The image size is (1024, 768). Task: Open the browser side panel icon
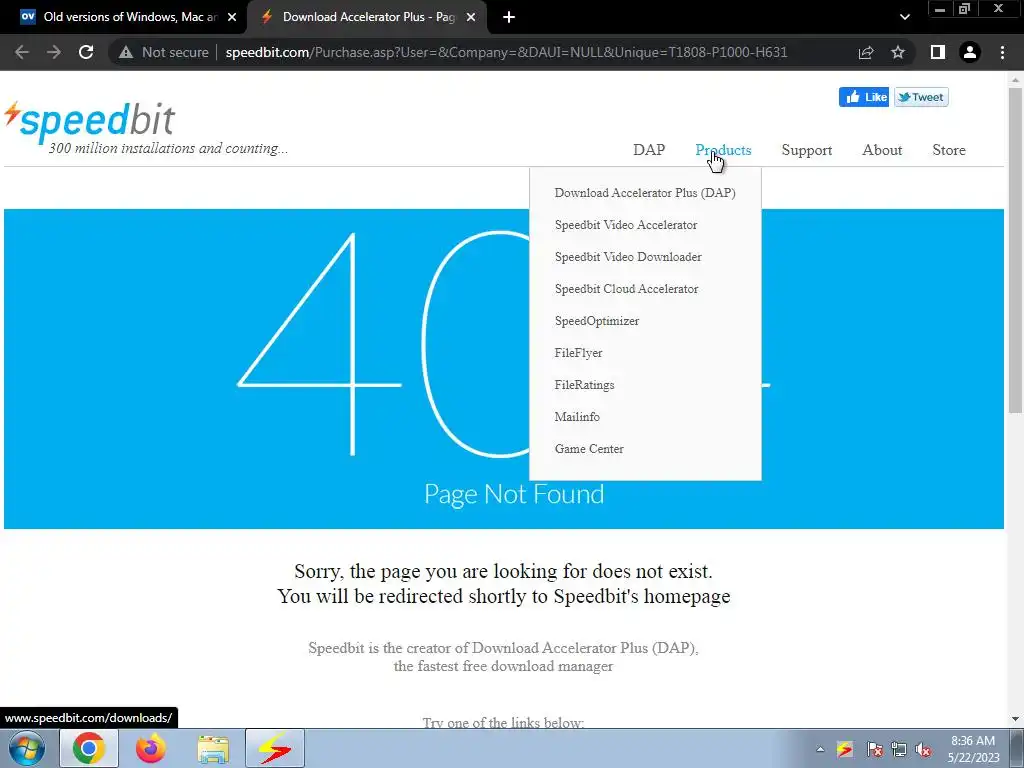(938, 52)
